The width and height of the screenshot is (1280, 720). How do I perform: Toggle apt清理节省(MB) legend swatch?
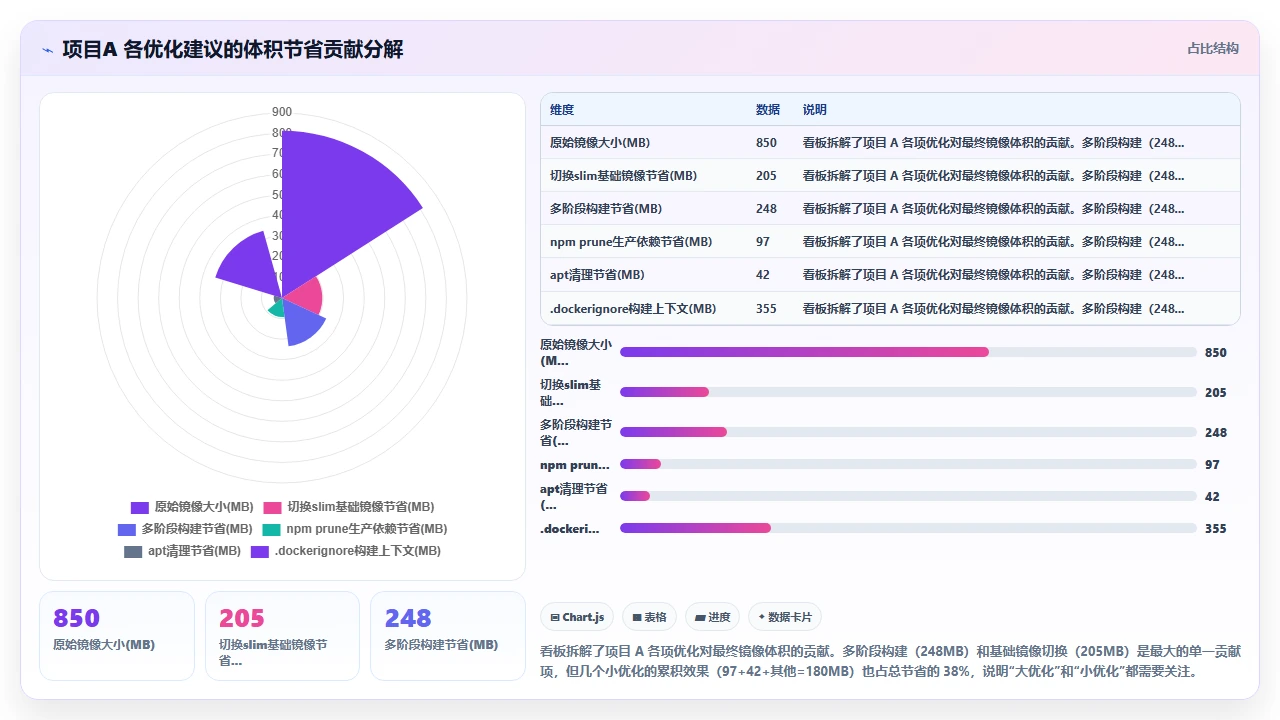pos(133,551)
